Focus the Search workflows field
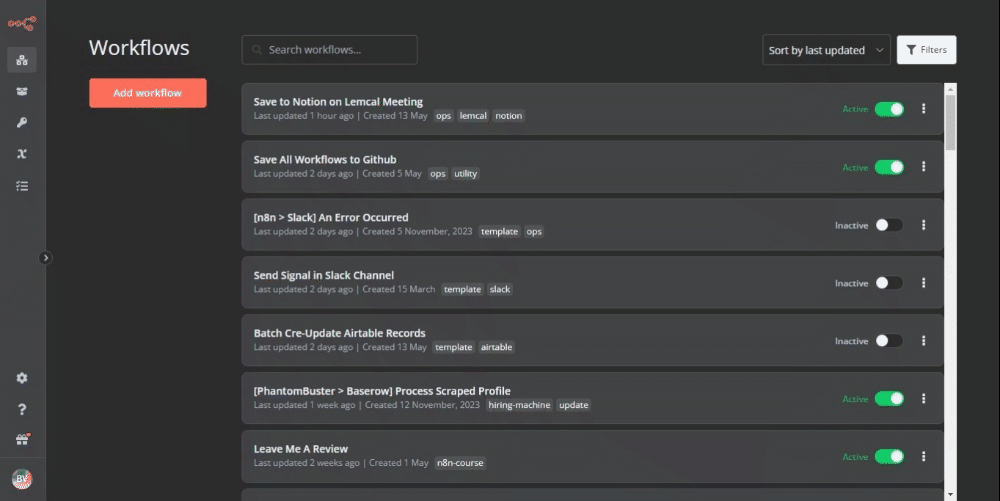Screen dimensions: 1000x501 click(330, 50)
